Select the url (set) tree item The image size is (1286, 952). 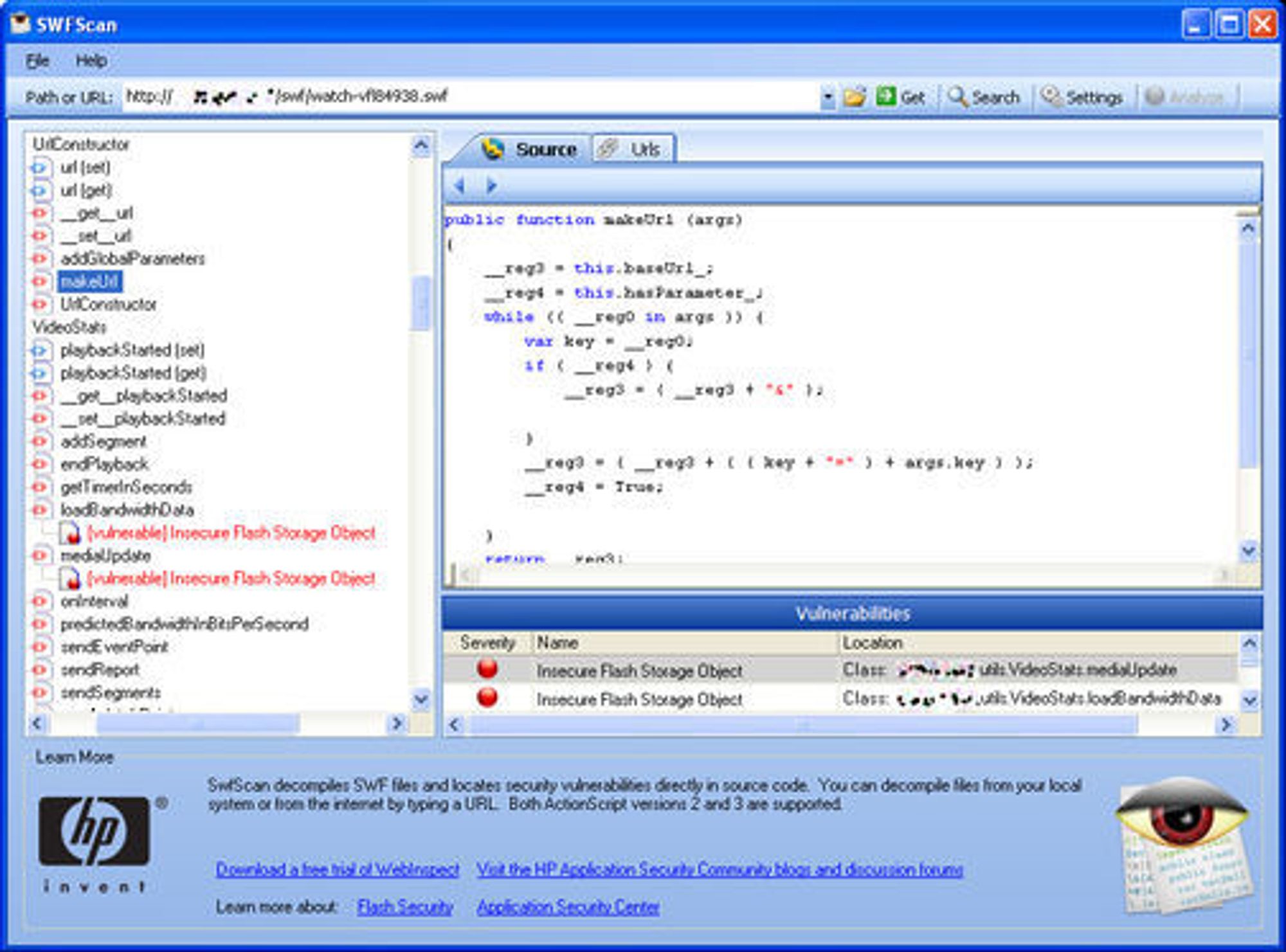click(x=86, y=168)
